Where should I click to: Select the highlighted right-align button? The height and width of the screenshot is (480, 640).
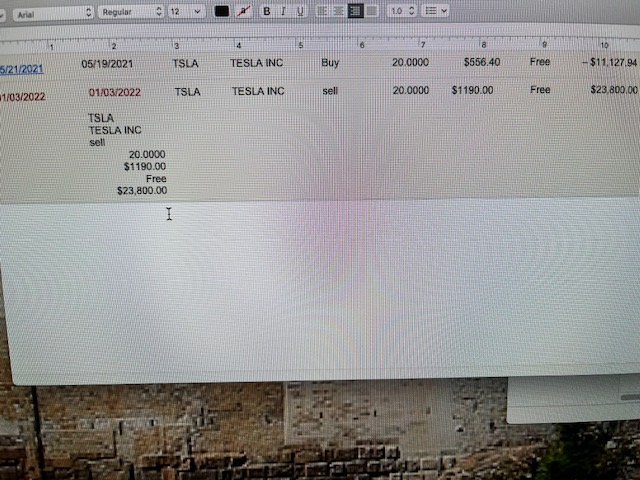[355, 11]
